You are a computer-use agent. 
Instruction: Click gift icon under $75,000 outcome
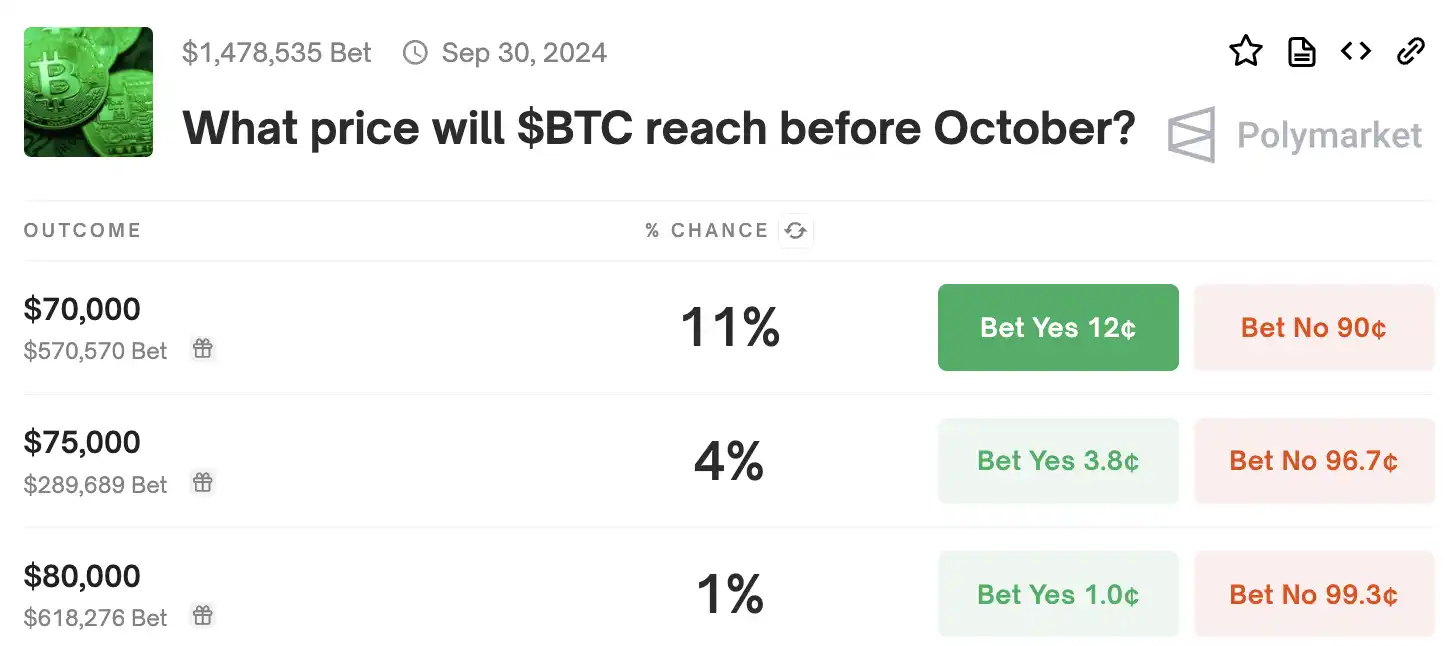(x=203, y=483)
